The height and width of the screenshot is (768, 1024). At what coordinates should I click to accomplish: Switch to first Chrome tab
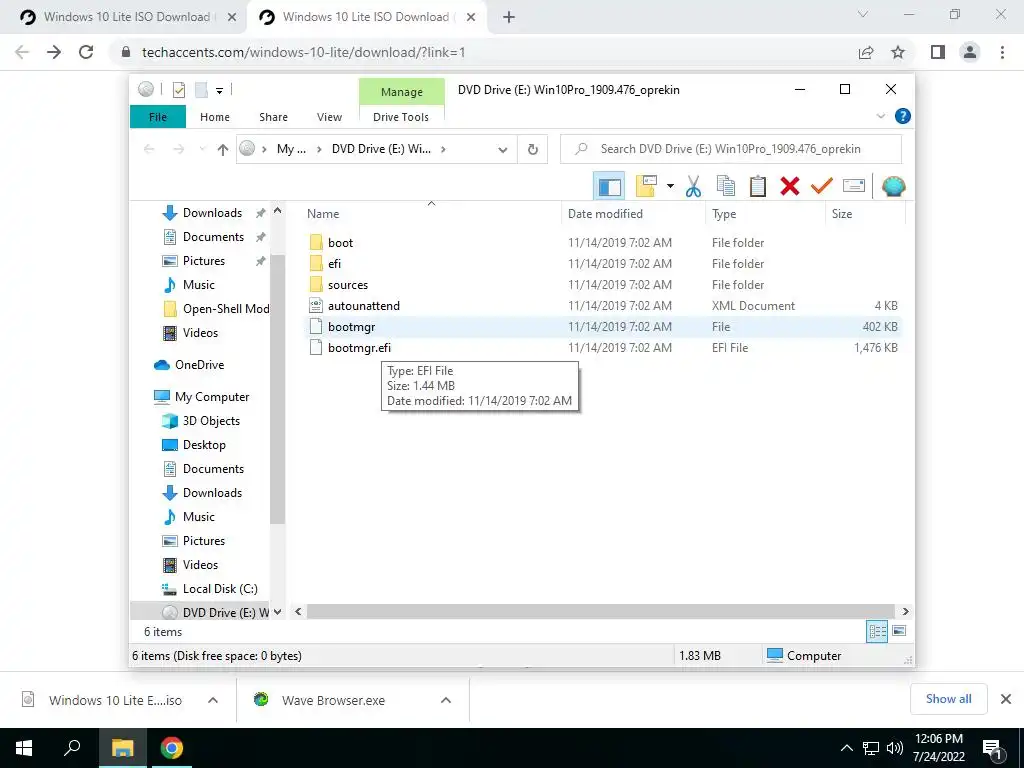coord(127,17)
